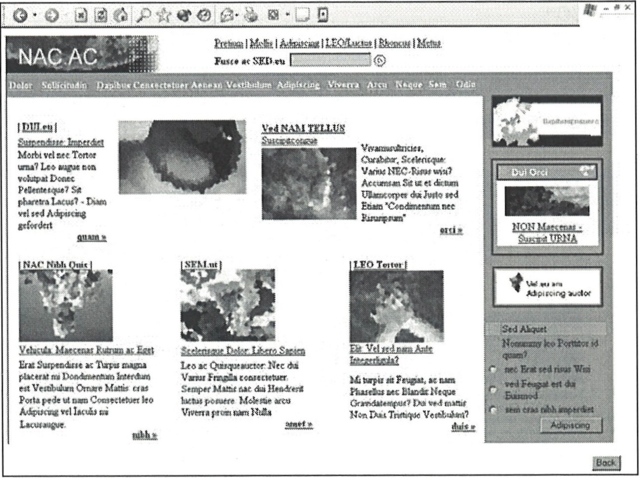This screenshot has width=640, height=478.
Task: Follow the 'amet »' read-more link
Action: click(x=299, y=425)
